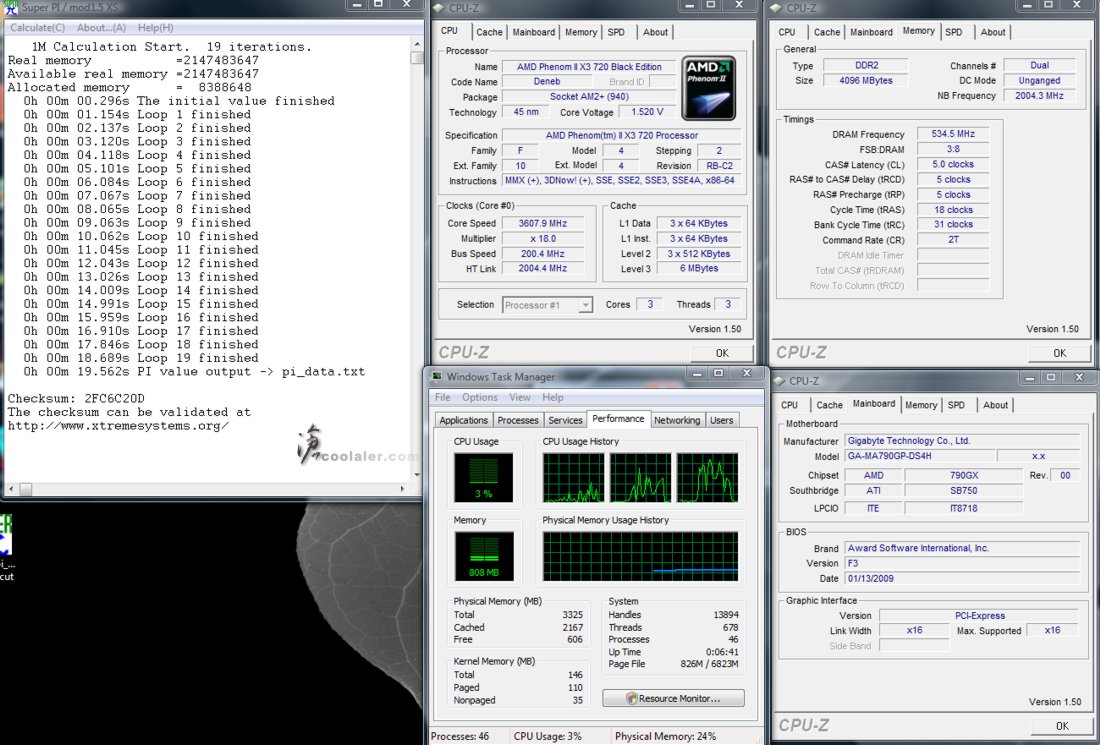This screenshot has width=1100, height=745.
Task: Click Super PI horizontal scrollbar right arrow
Action: click(x=403, y=488)
